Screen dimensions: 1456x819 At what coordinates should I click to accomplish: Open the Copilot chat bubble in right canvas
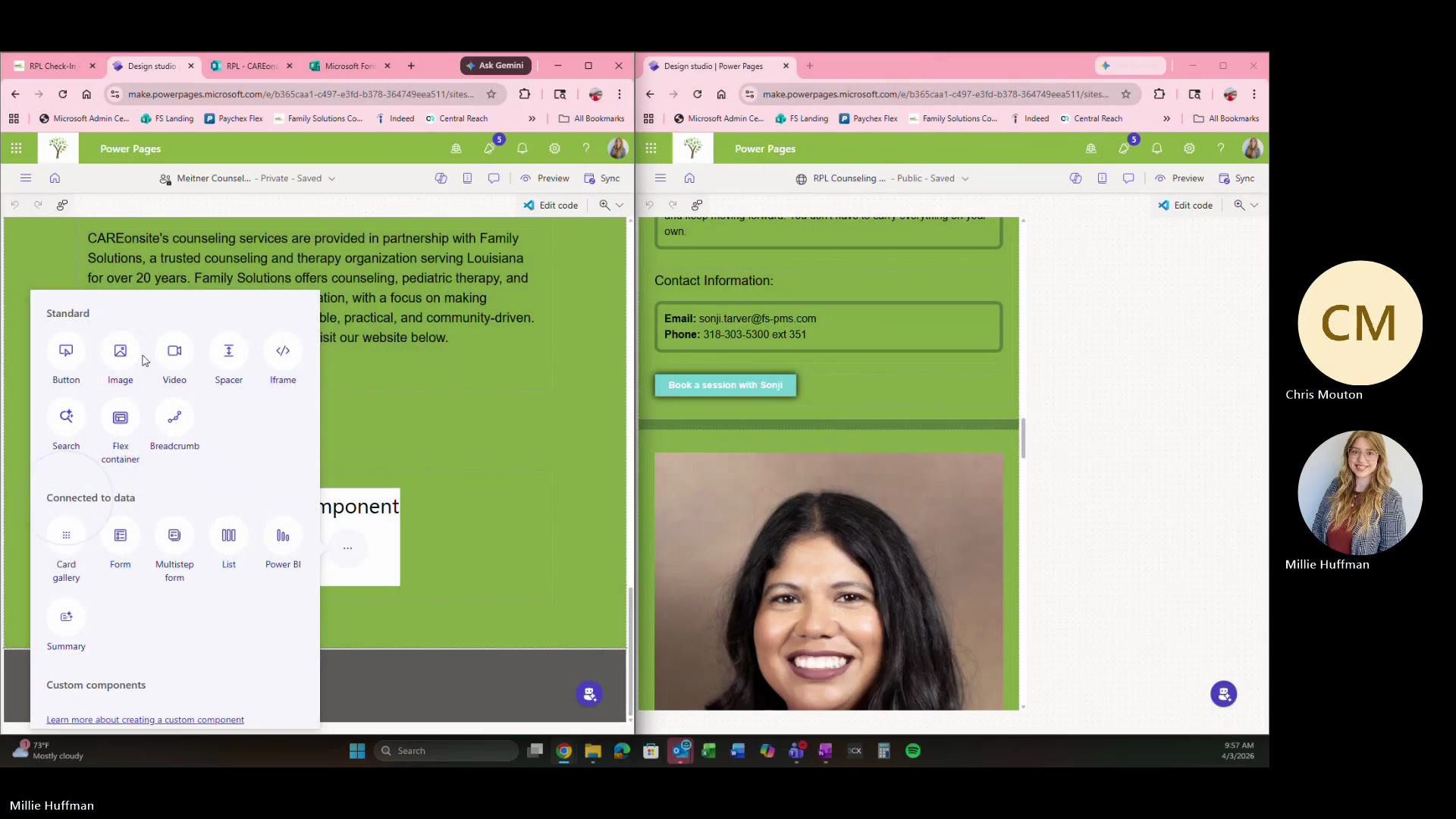(x=1223, y=694)
